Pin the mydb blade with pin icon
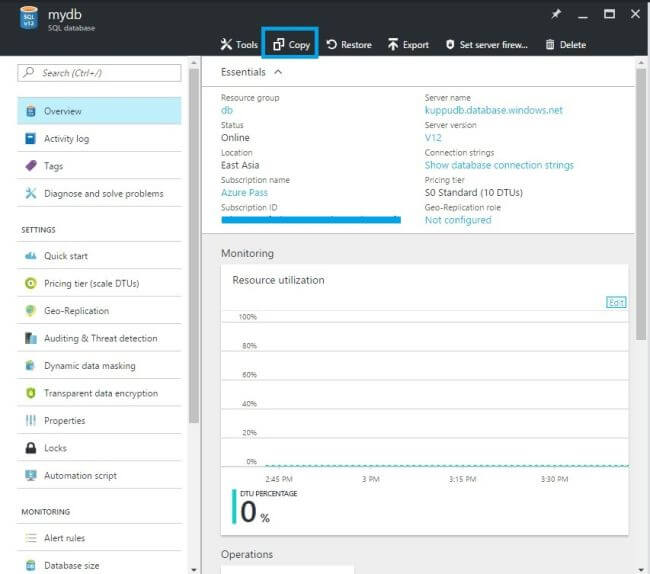 (556, 14)
